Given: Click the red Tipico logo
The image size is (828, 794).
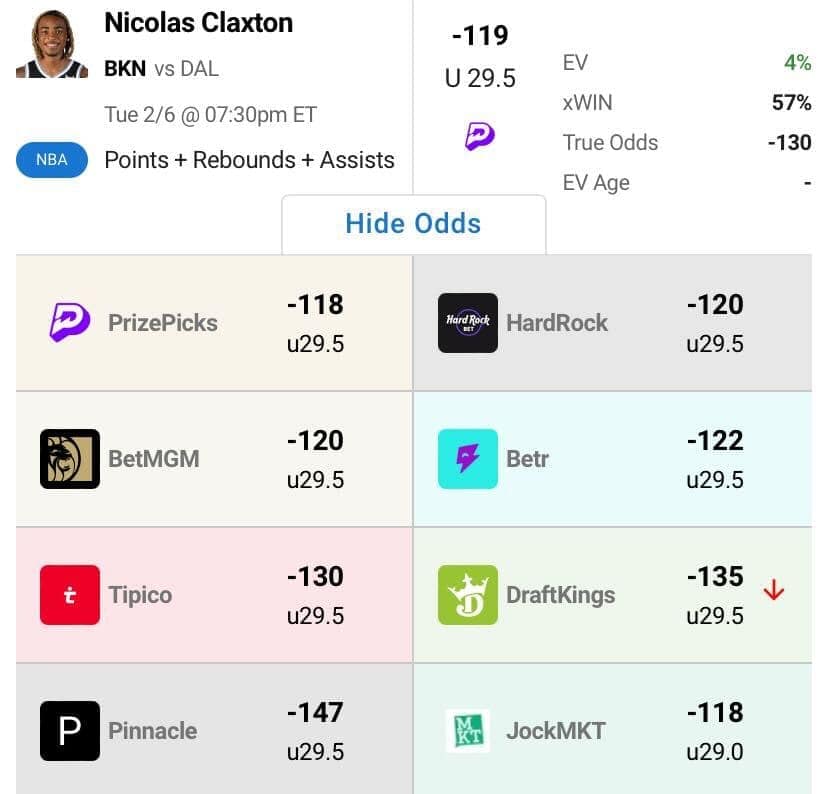Looking at the screenshot, I should tap(70, 595).
